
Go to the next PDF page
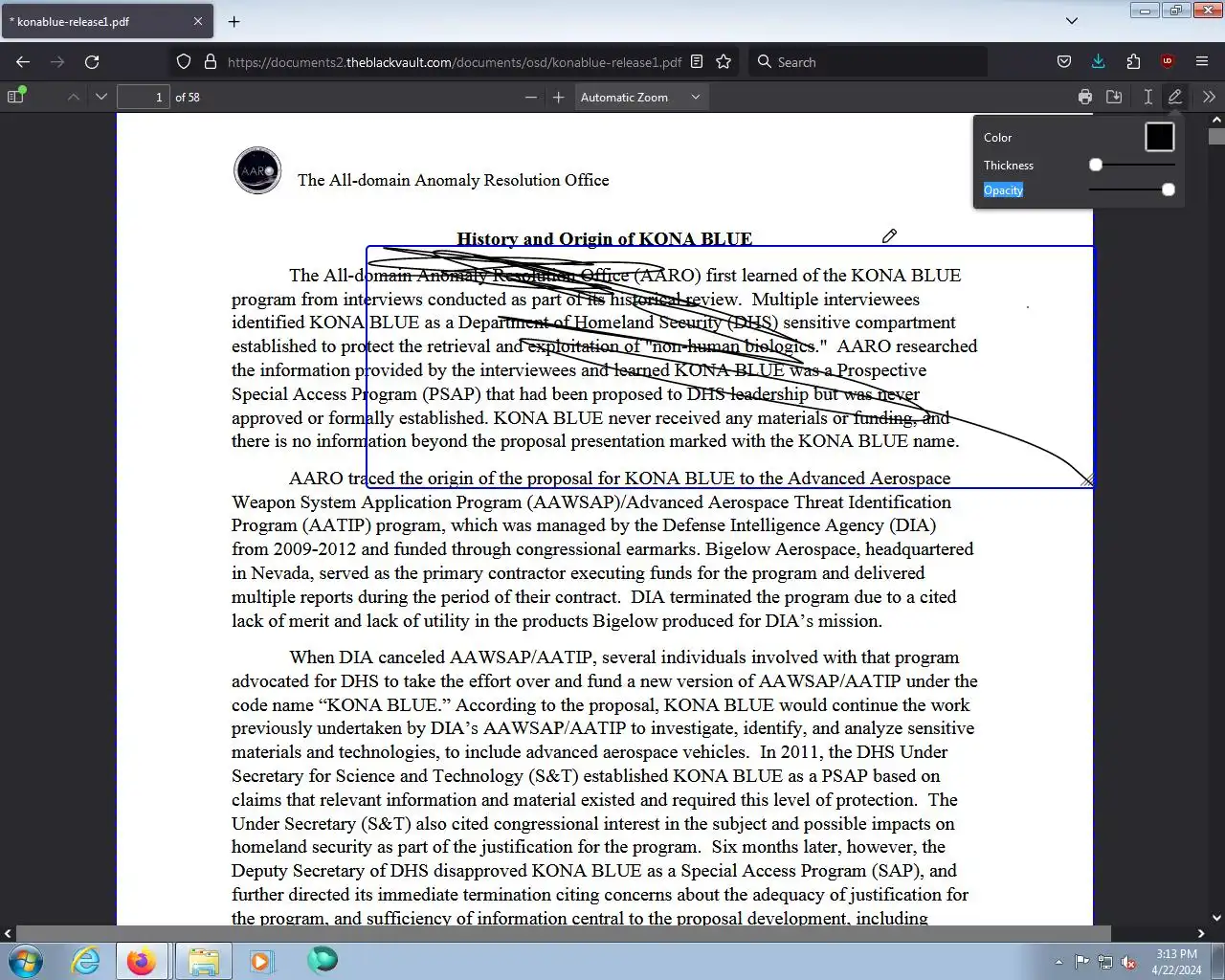pyautogui.click(x=101, y=97)
